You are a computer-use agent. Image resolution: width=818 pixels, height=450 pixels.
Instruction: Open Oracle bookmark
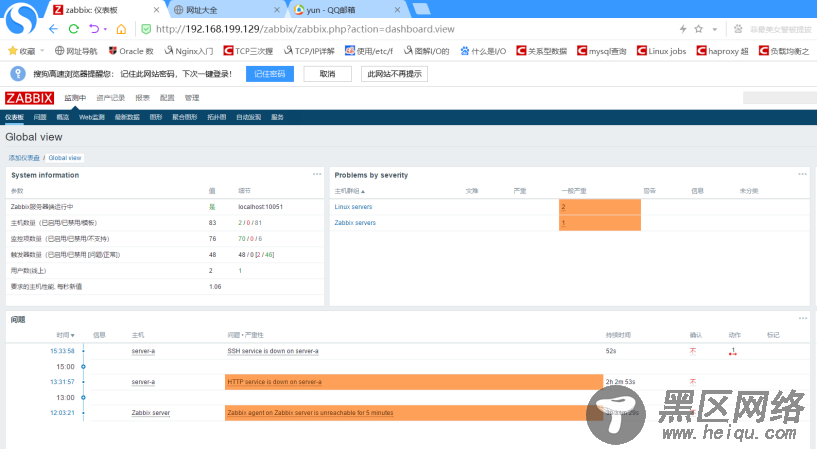click(130, 51)
